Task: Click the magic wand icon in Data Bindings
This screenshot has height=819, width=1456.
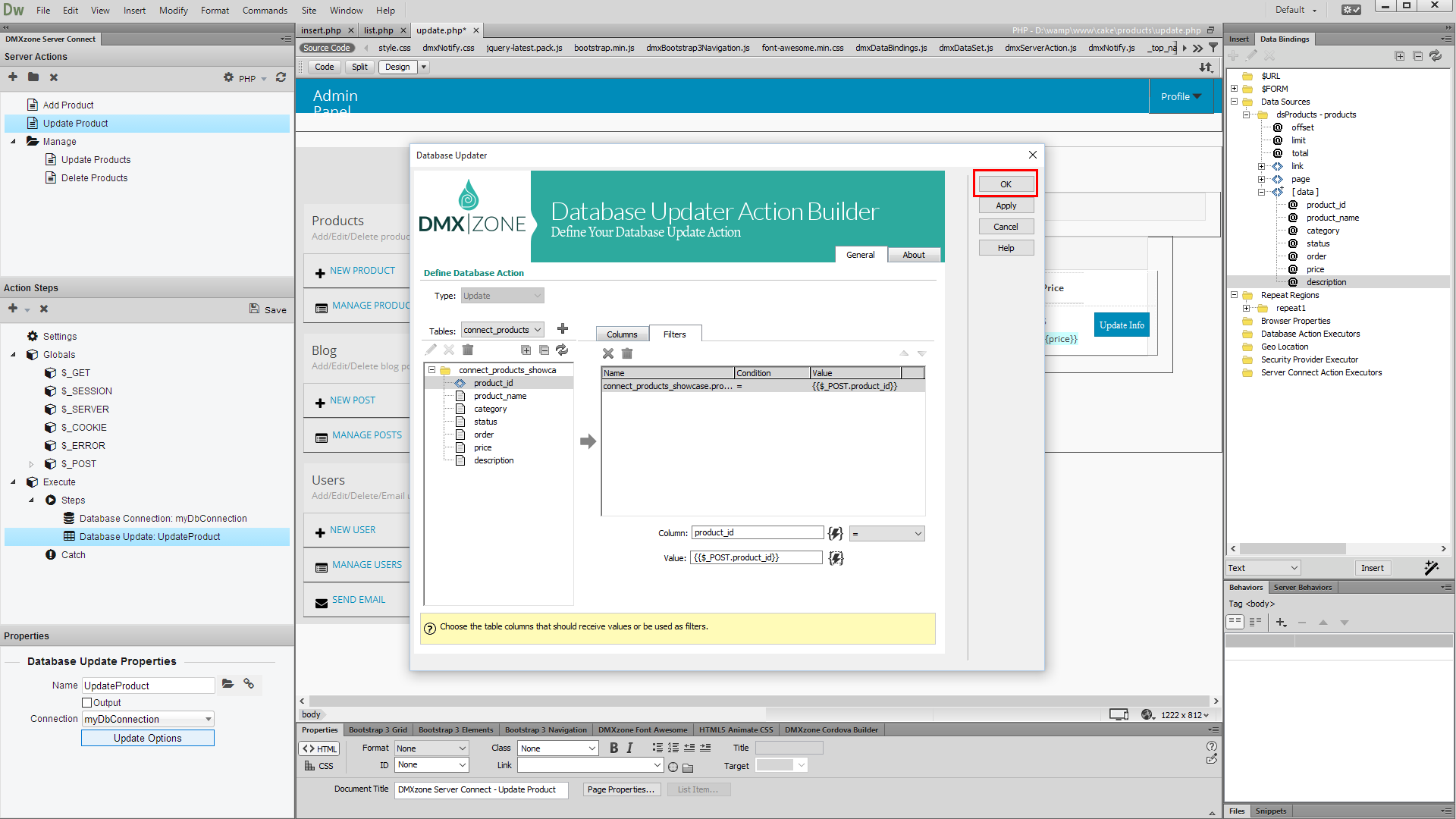Action: (1432, 567)
